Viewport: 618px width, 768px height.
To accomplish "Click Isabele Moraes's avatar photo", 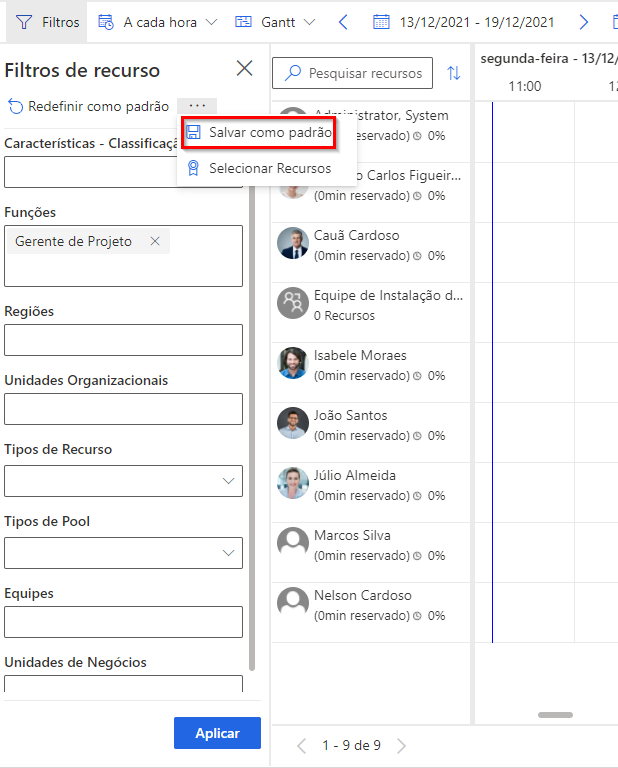I will [293, 363].
